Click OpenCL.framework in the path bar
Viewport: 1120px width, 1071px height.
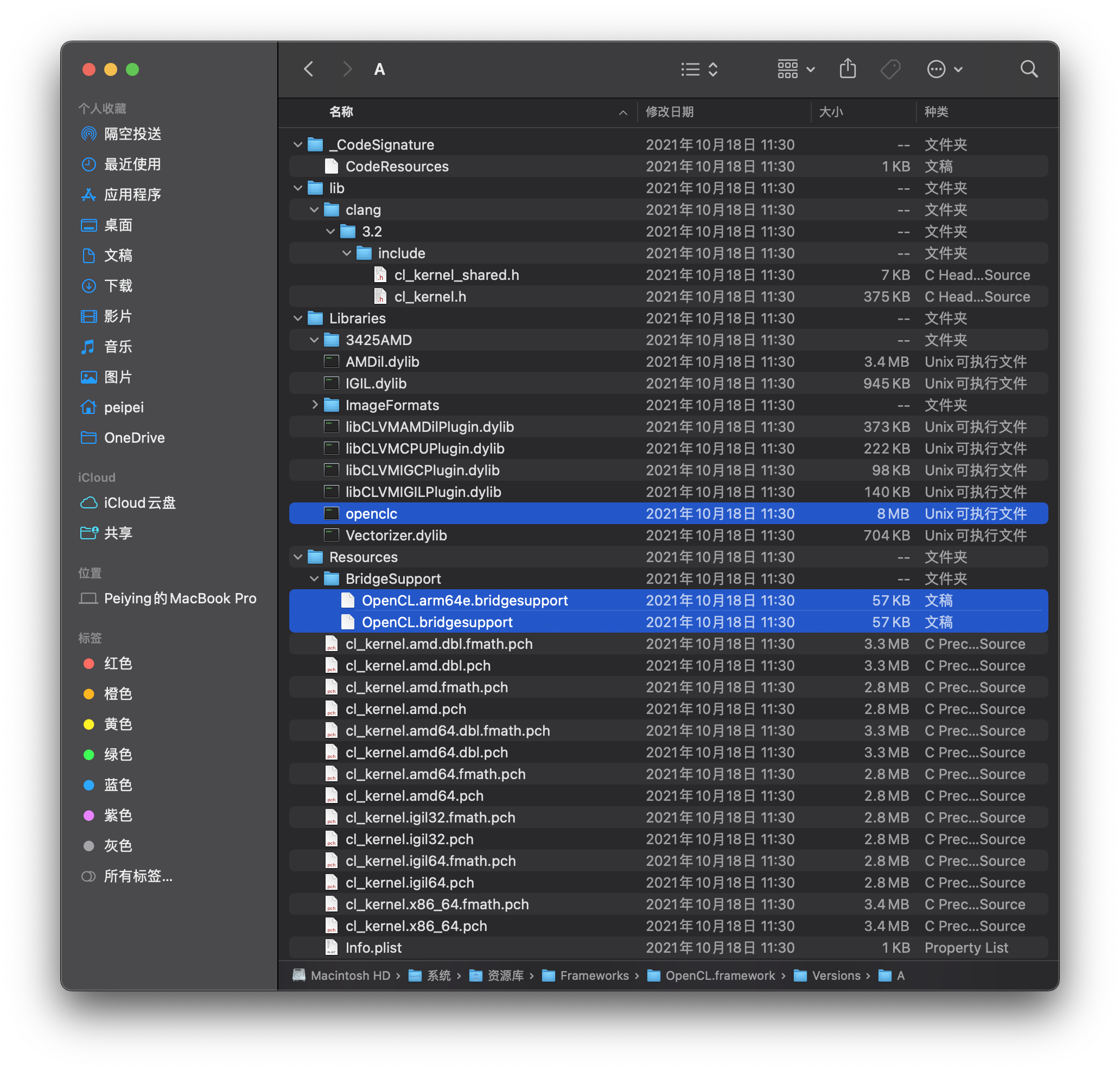point(720,976)
